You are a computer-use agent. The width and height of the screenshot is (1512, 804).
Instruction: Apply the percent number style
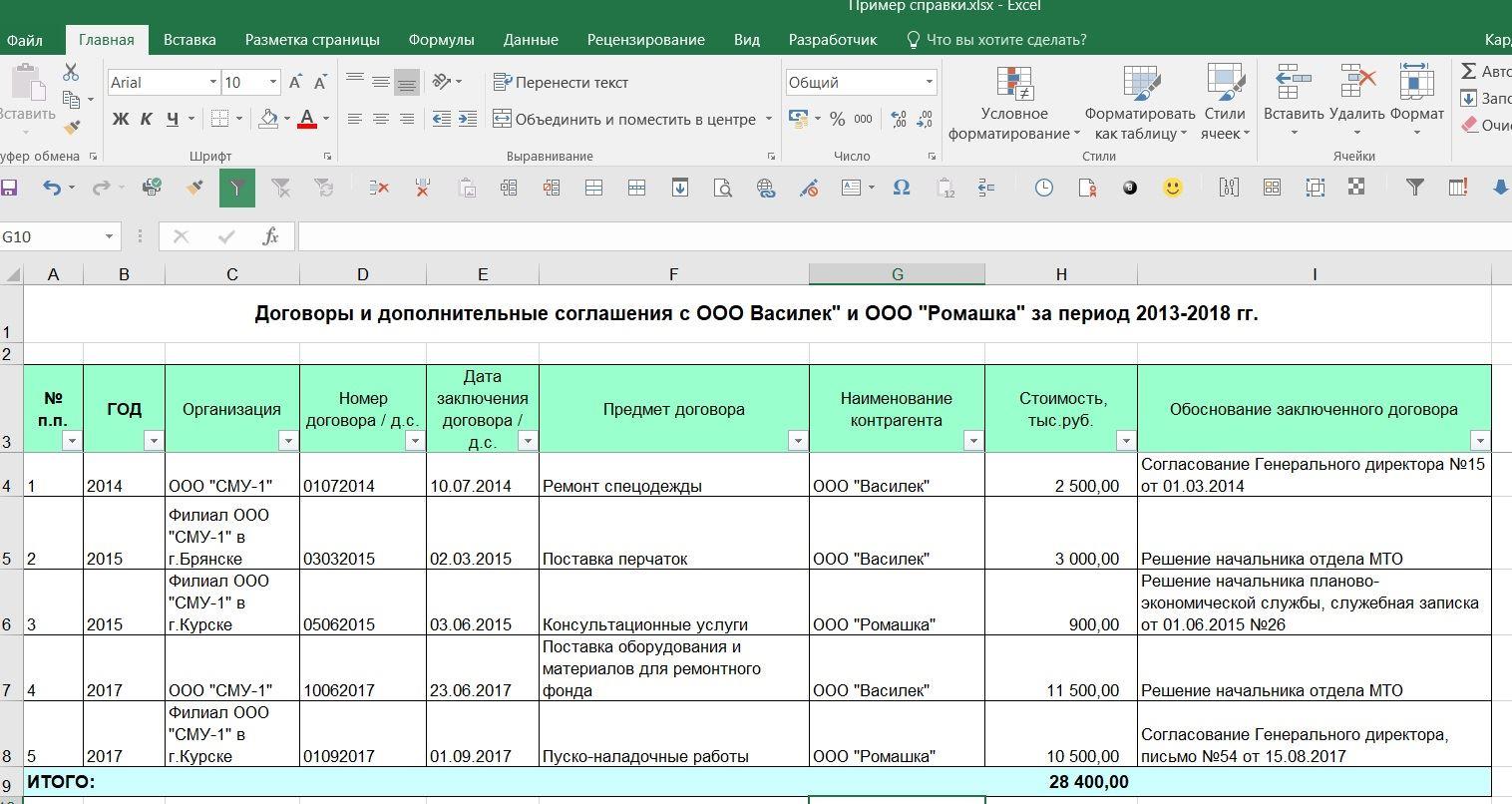point(837,119)
